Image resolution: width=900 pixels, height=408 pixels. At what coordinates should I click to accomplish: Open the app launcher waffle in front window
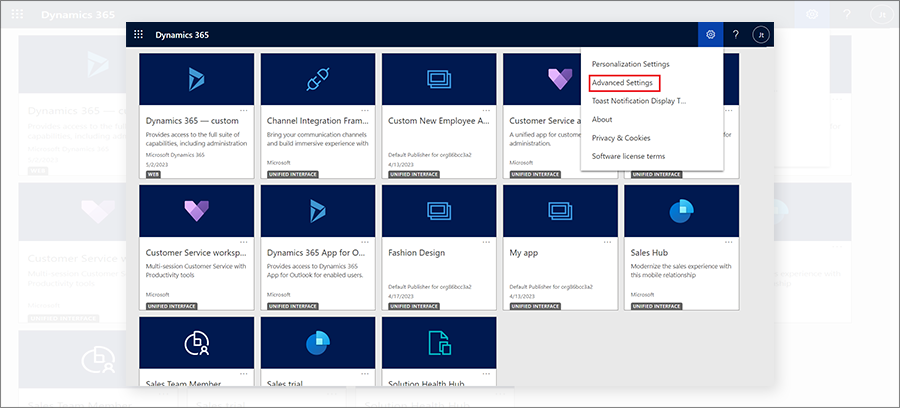coord(138,34)
